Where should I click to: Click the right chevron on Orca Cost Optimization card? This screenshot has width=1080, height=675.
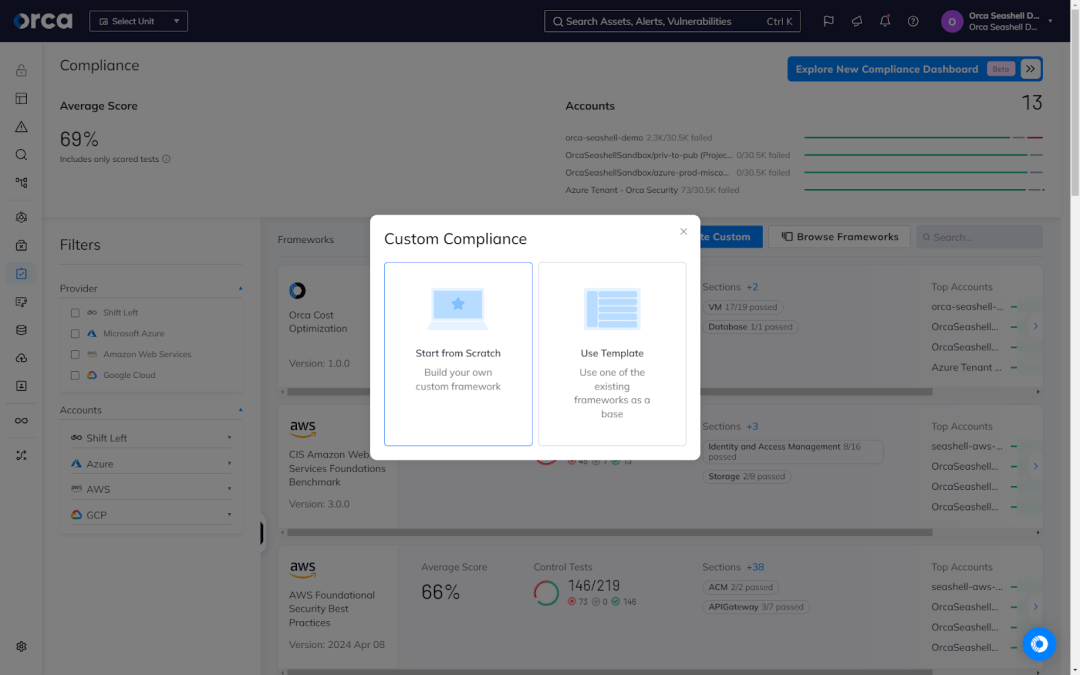pyautogui.click(x=1035, y=326)
